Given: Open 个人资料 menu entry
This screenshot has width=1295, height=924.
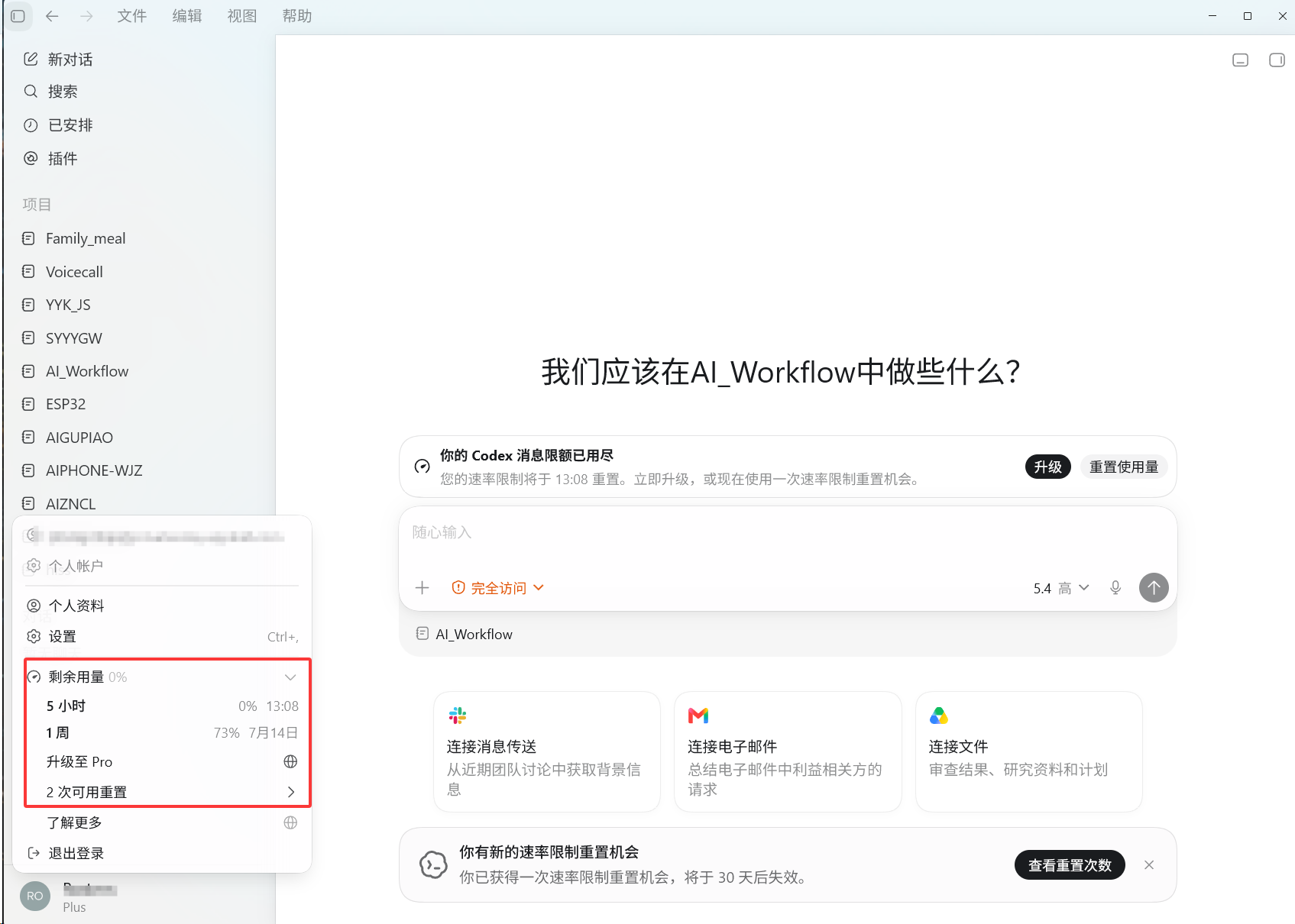Looking at the screenshot, I should tap(162, 606).
